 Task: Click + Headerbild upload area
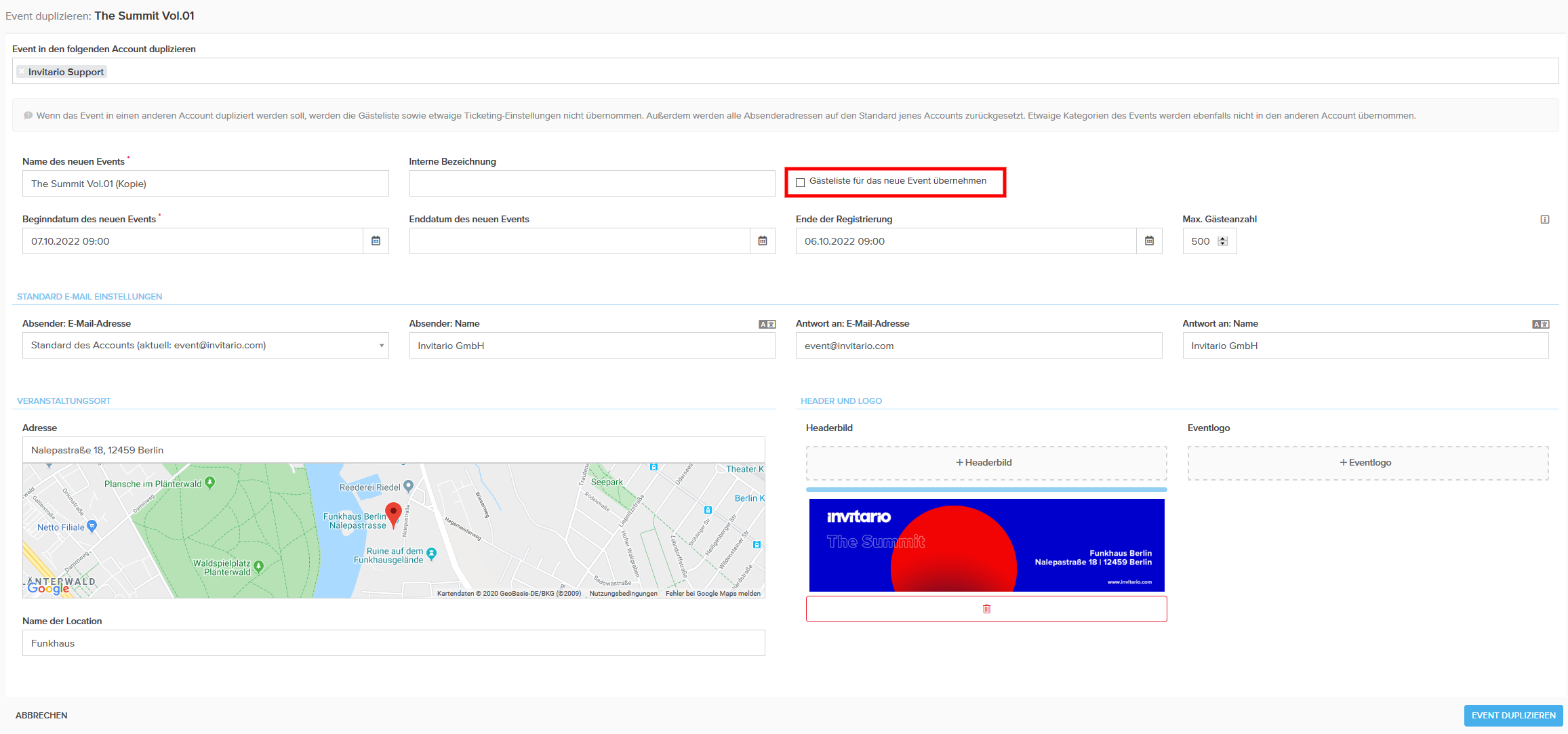click(x=986, y=463)
